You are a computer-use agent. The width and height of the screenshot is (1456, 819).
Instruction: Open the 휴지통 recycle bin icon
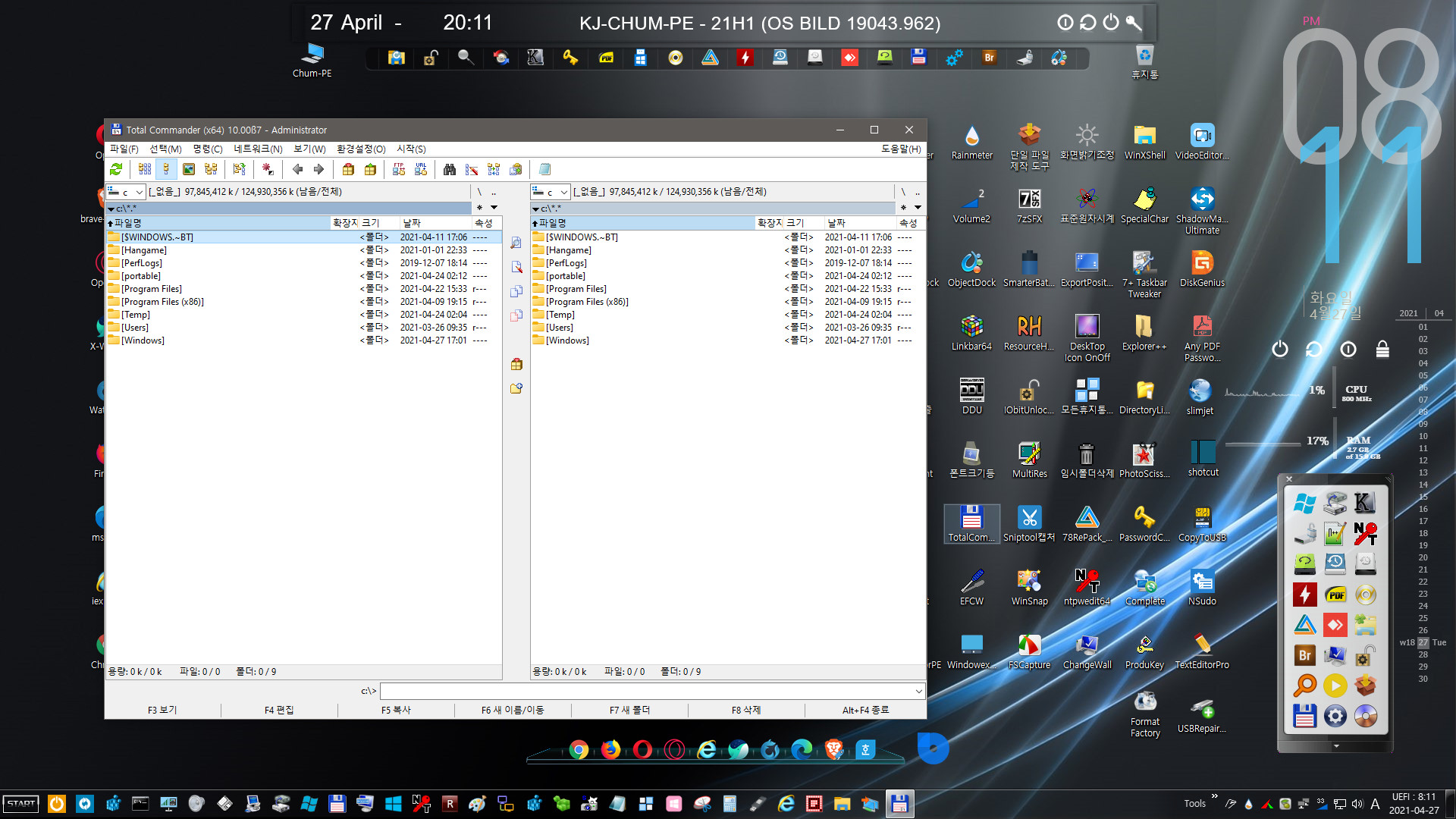[x=1144, y=62]
